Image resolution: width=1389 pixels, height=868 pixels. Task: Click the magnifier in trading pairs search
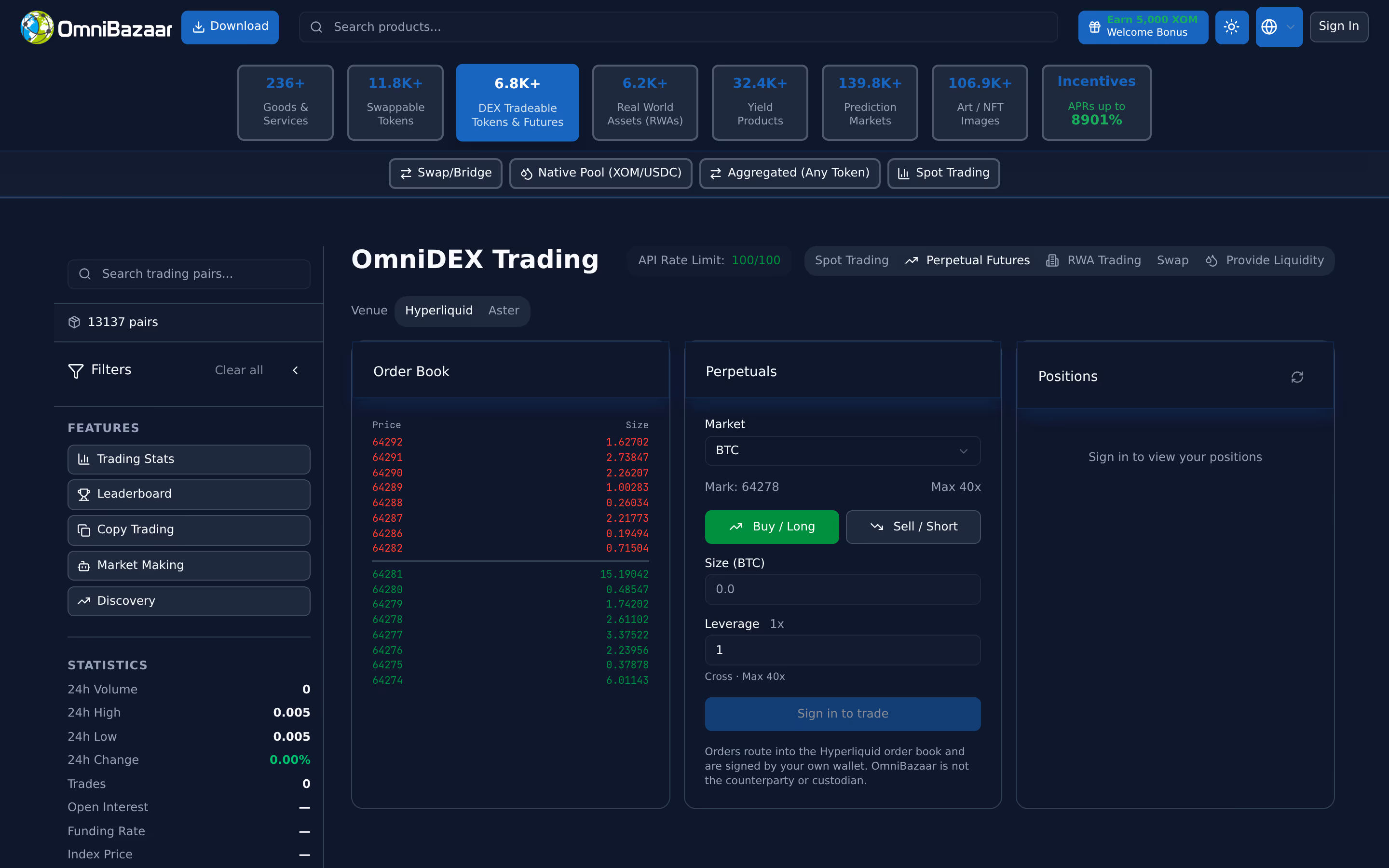click(x=85, y=274)
